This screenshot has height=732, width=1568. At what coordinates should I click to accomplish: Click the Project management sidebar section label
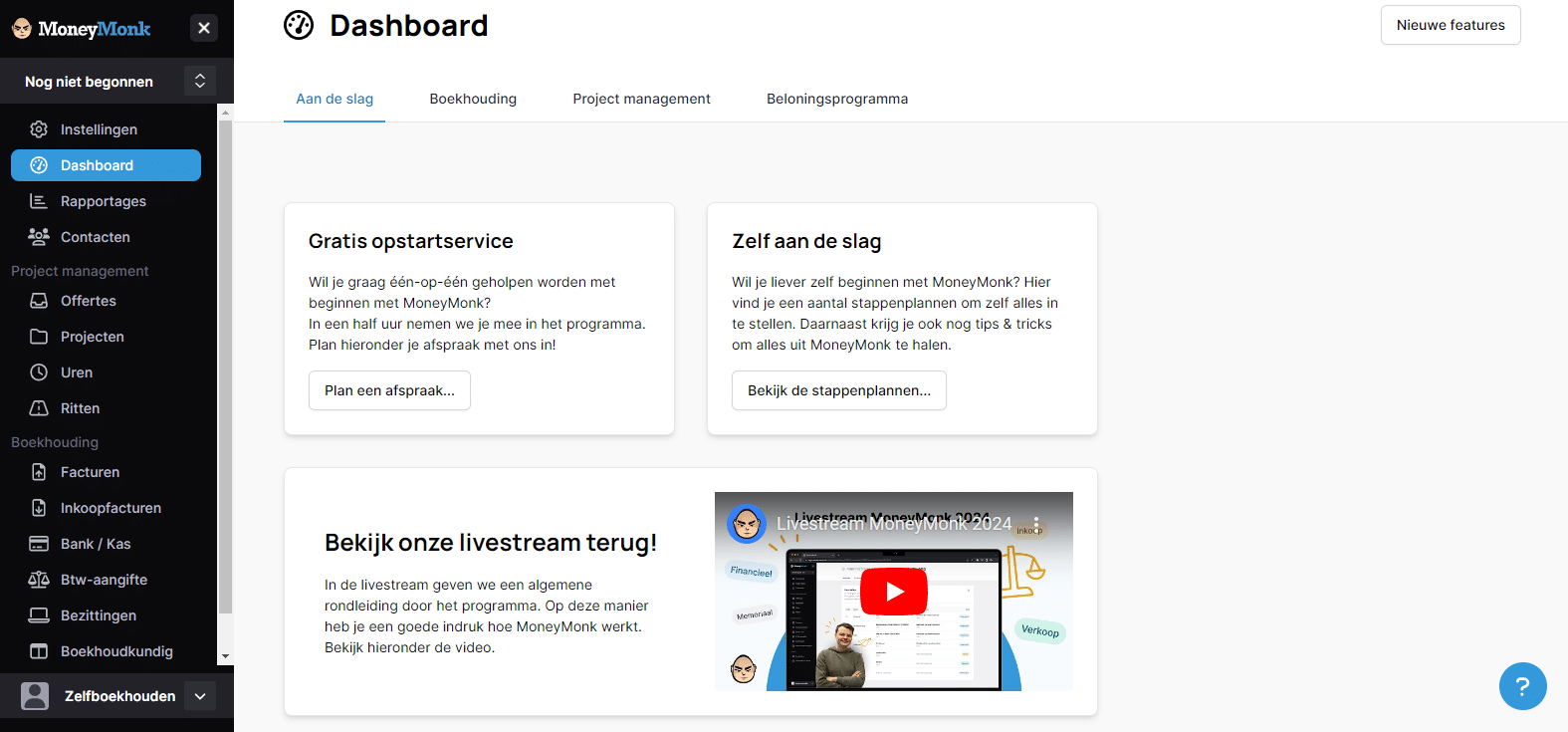pyautogui.click(x=80, y=271)
